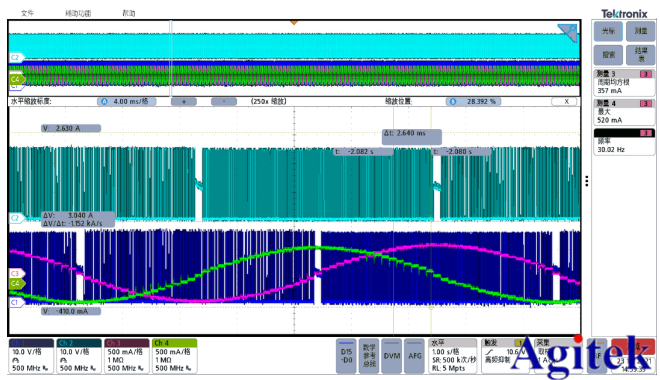Viewport: 660px width, 380px height.
Task: Click the 光标 cursors button
Action: tap(608, 31)
